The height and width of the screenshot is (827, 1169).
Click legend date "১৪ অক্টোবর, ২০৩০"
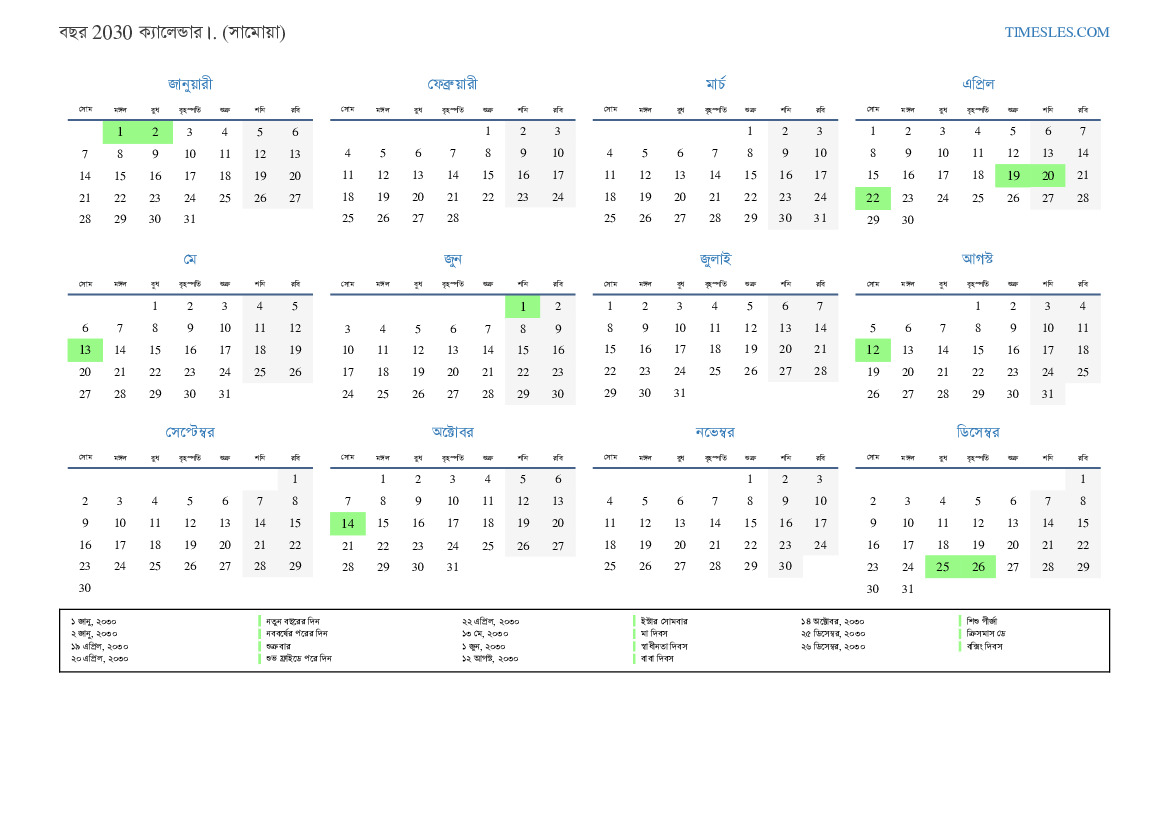point(833,621)
